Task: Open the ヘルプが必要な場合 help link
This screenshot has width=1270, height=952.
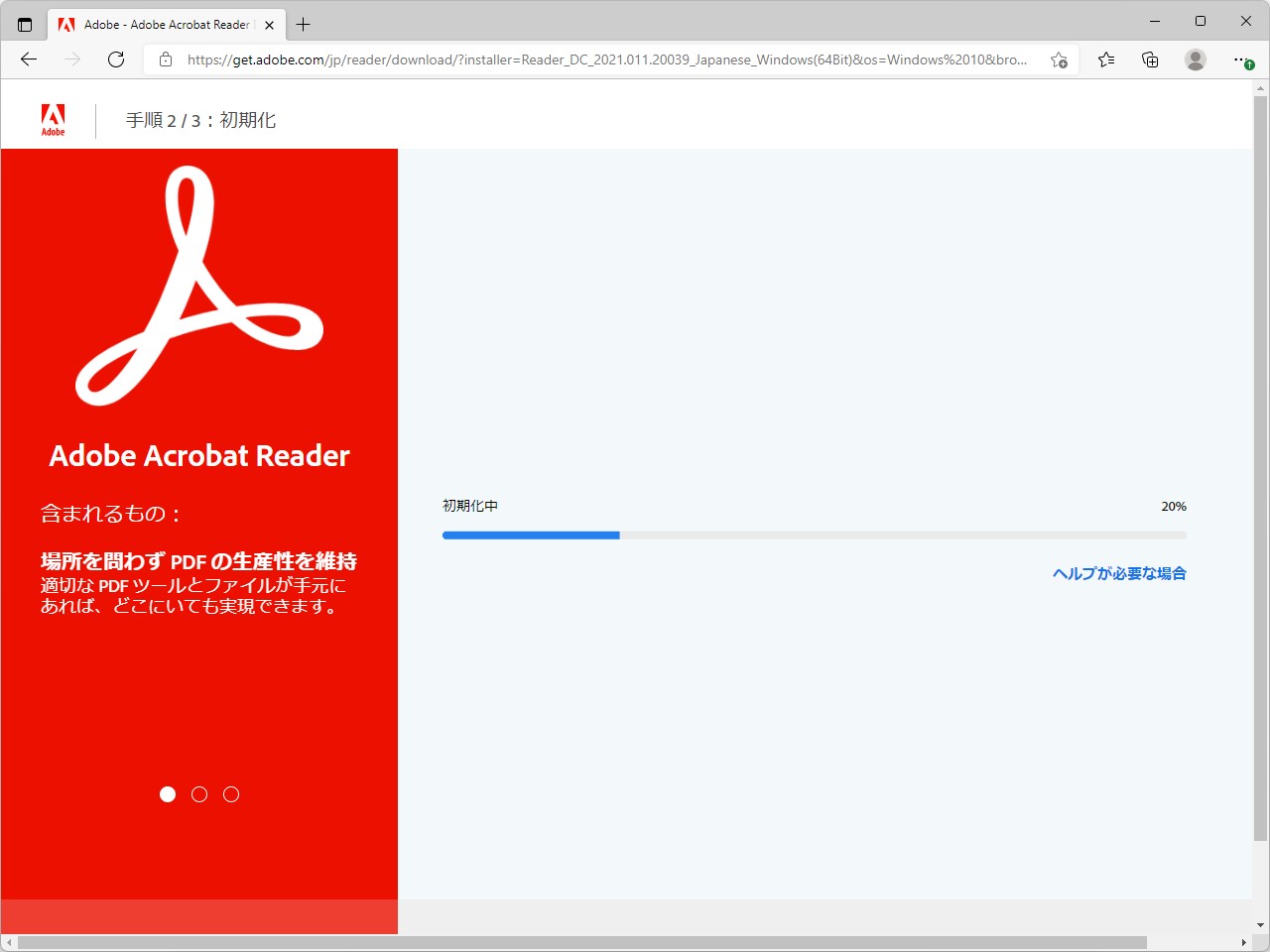Action: coord(1119,573)
